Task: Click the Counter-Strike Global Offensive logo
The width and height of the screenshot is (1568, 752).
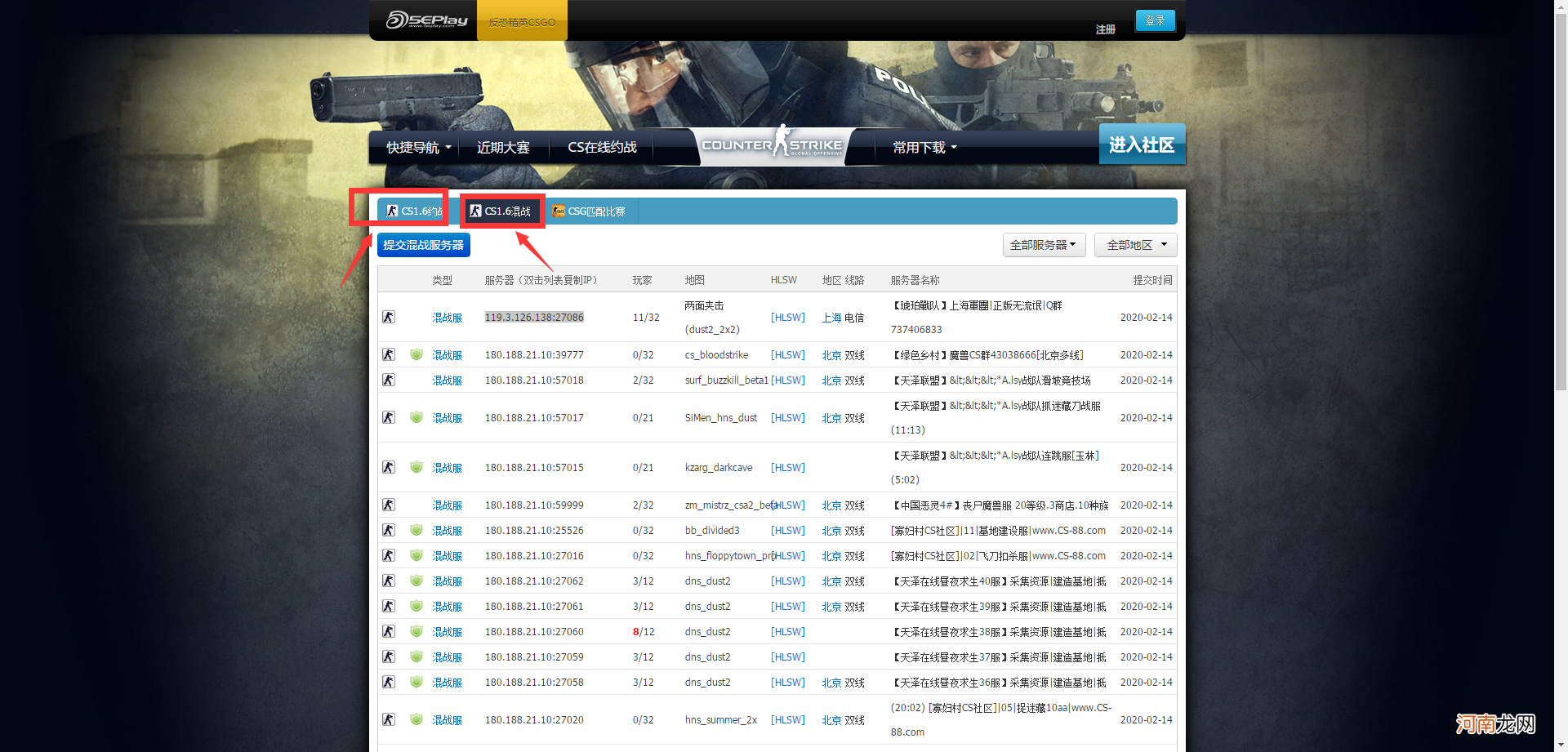Action: [772, 145]
